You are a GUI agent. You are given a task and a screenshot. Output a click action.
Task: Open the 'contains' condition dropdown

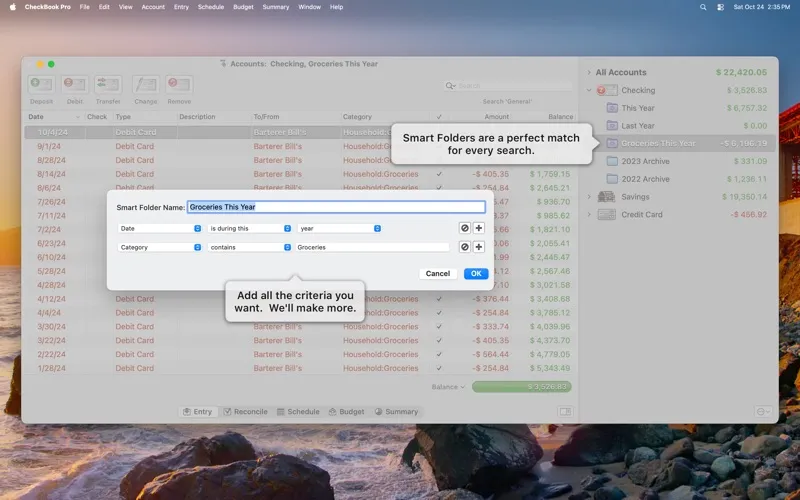click(x=249, y=247)
